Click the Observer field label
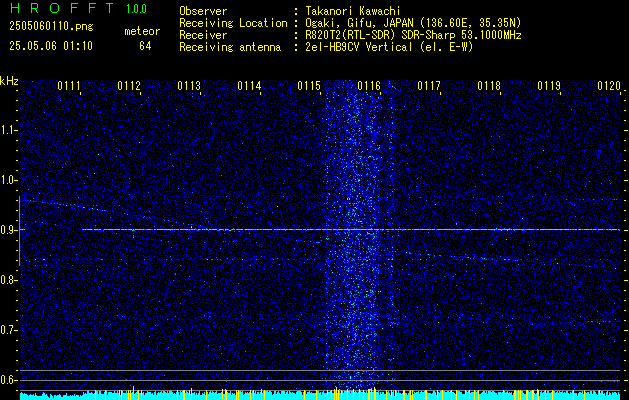This screenshot has width=629, height=400. (203, 11)
